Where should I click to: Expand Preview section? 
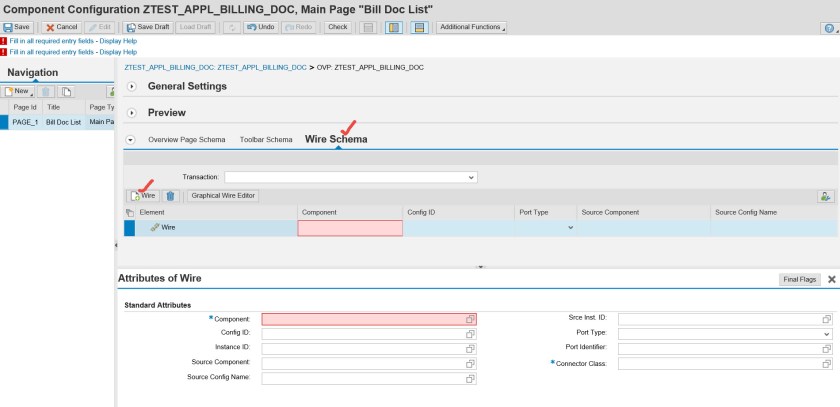point(132,113)
